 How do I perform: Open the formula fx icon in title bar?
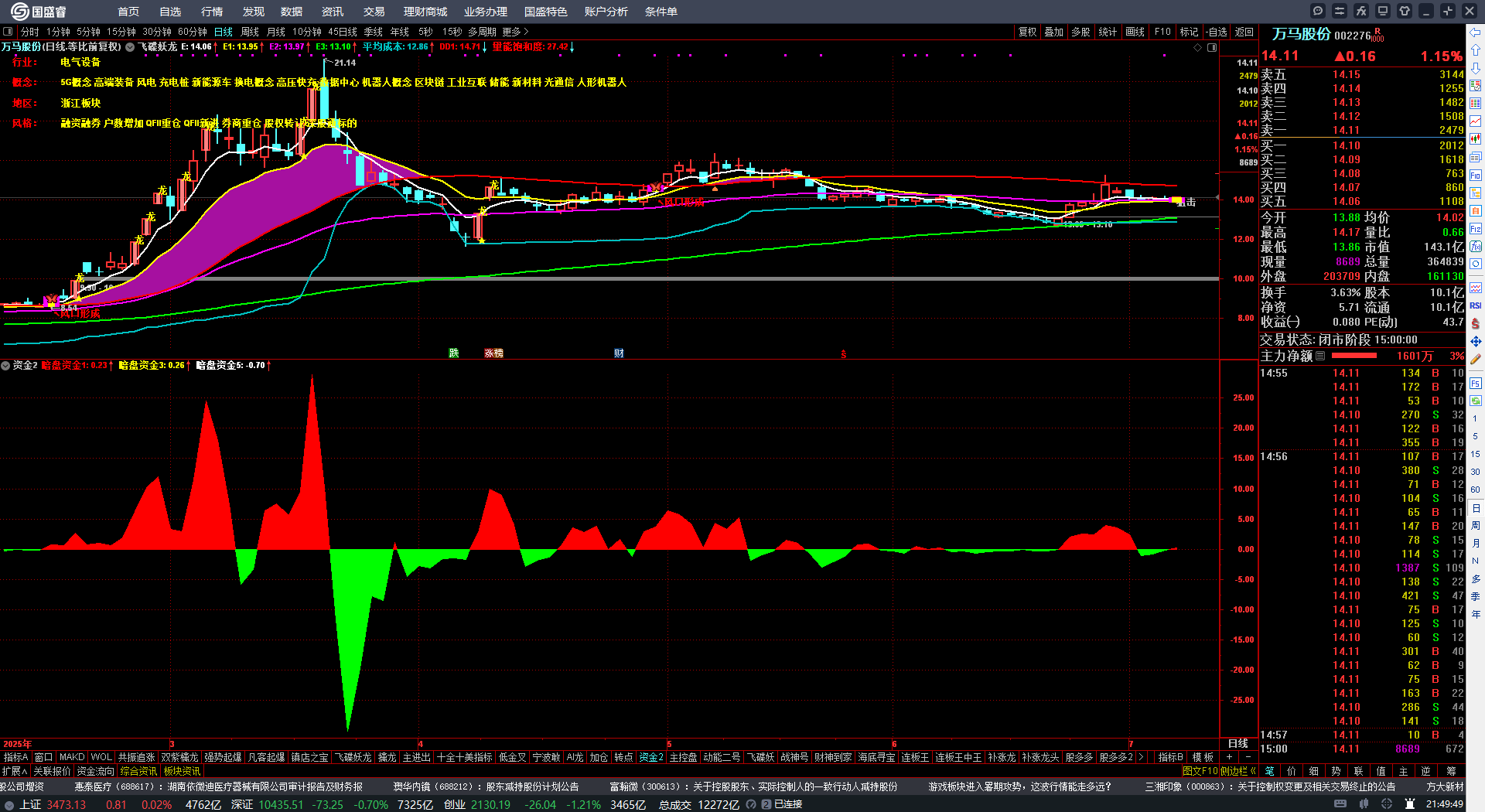[1361, 11]
